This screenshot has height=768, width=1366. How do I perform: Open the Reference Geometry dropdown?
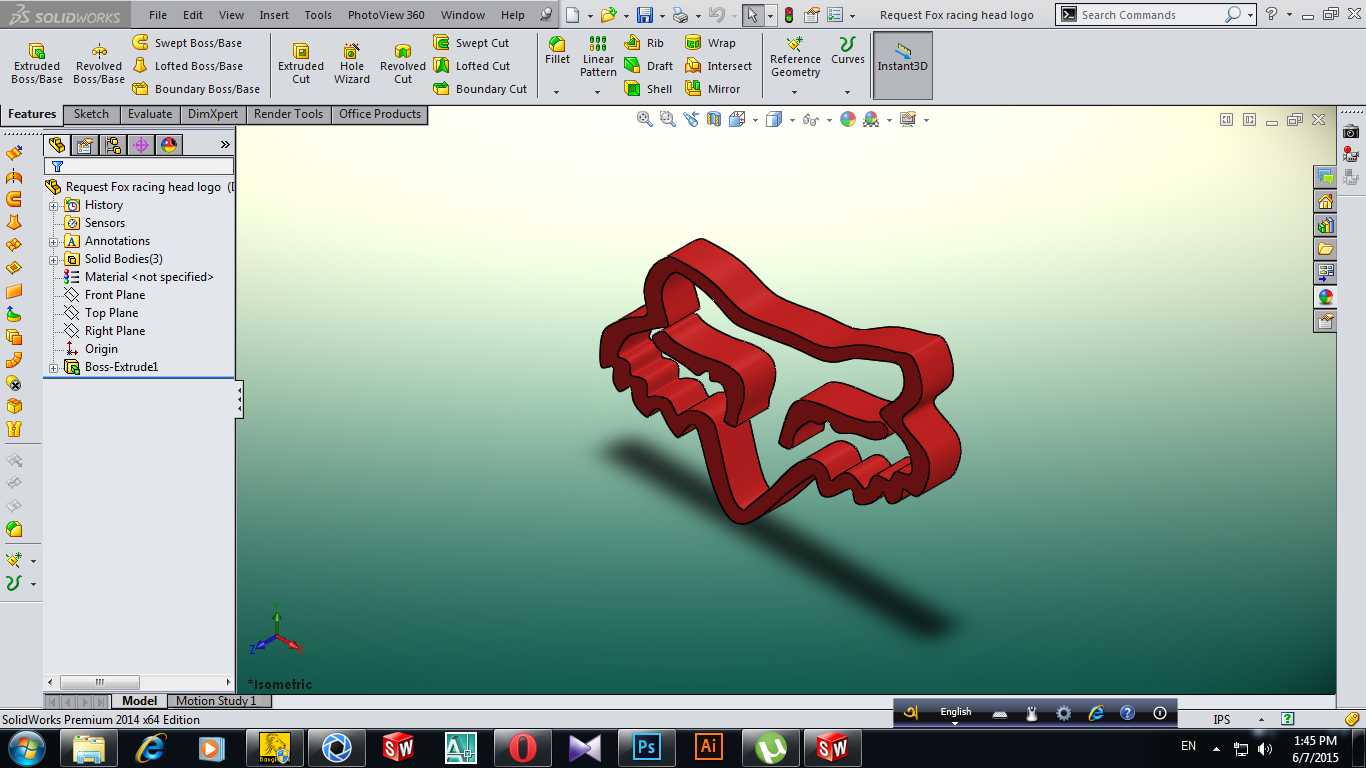point(795,92)
